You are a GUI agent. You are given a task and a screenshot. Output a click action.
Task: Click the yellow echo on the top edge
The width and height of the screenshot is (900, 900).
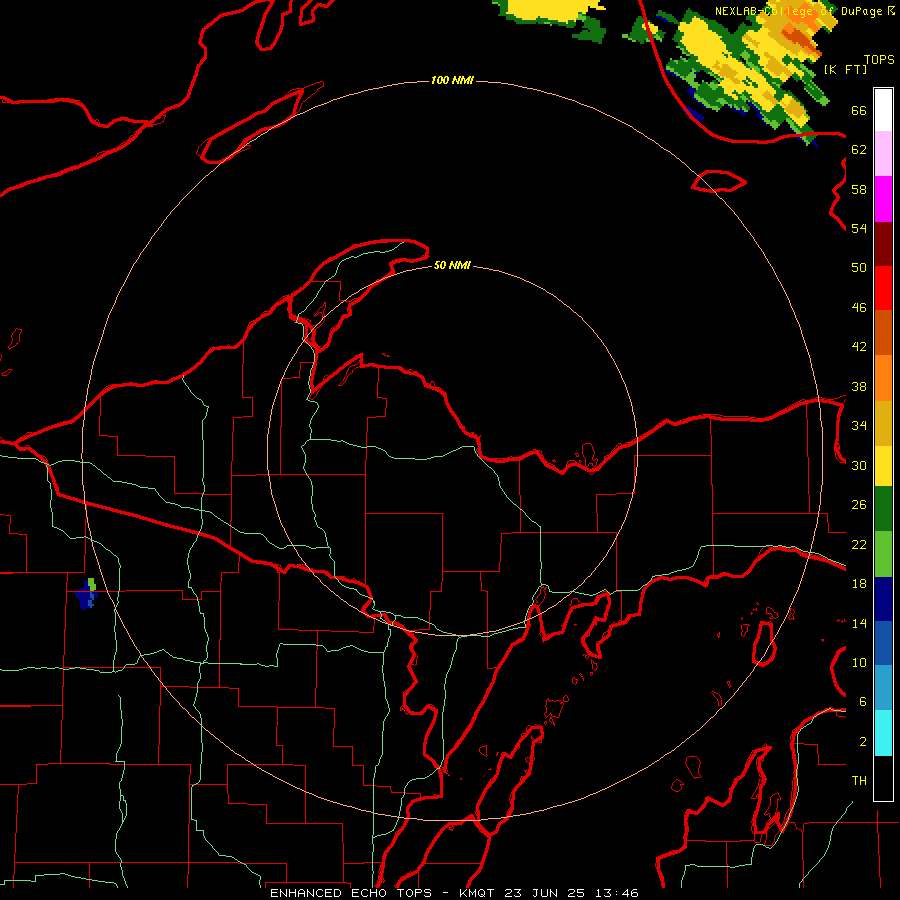click(x=551, y=11)
